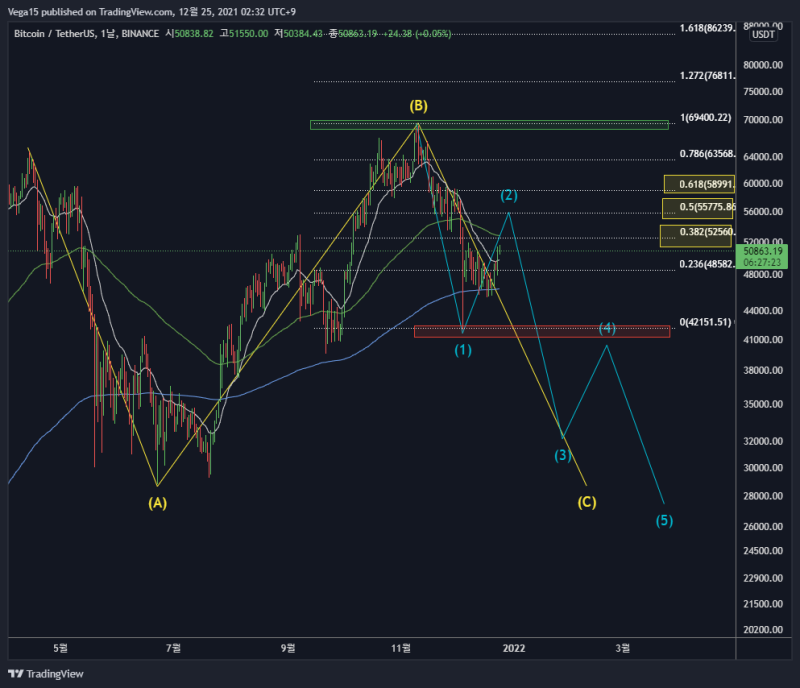Image resolution: width=800 pixels, height=688 pixels.
Task: Select the cyan (3) wave label
Action: [x=563, y=455]
